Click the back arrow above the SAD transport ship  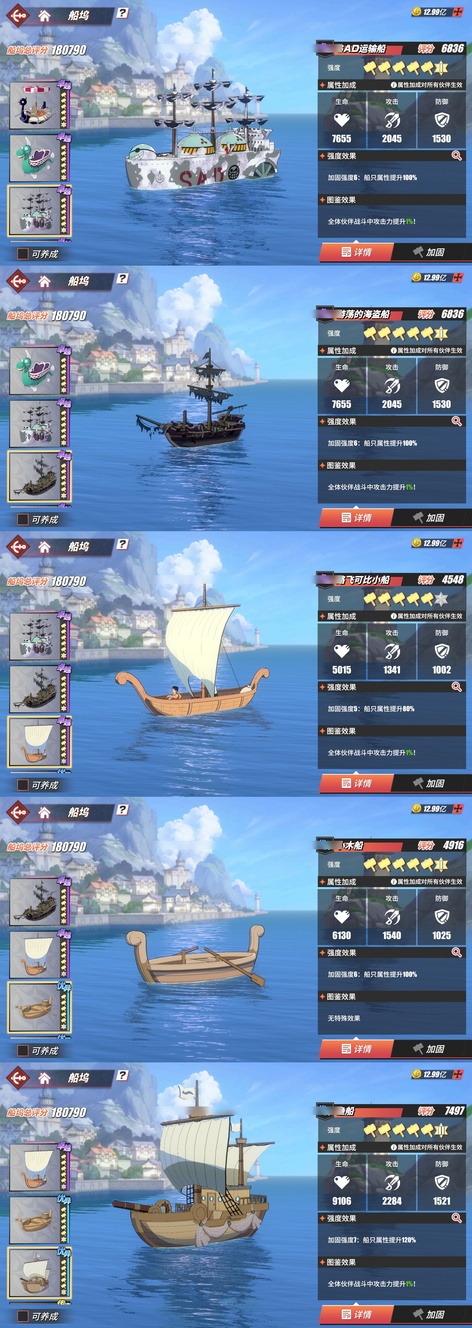click(17, 16)
